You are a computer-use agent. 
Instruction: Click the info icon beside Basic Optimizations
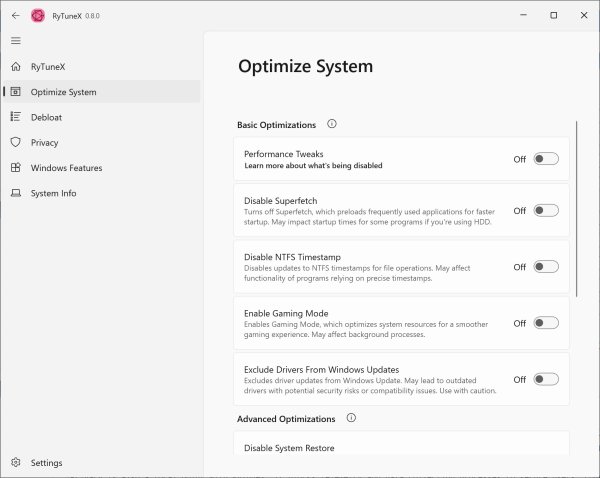click(x=332, y=125)
